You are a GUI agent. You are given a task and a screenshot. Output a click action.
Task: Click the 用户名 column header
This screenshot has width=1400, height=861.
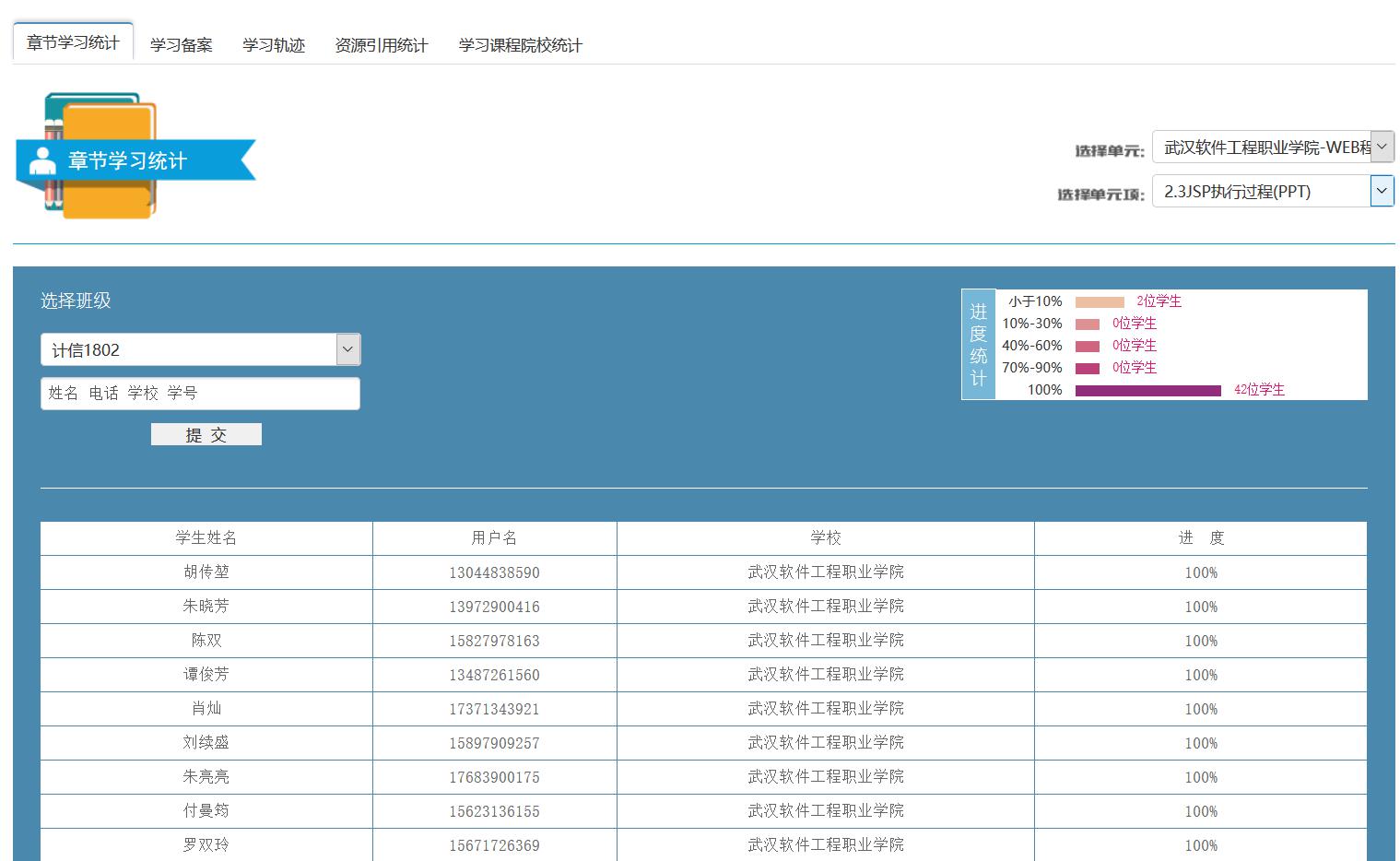(x=494, y=538)
